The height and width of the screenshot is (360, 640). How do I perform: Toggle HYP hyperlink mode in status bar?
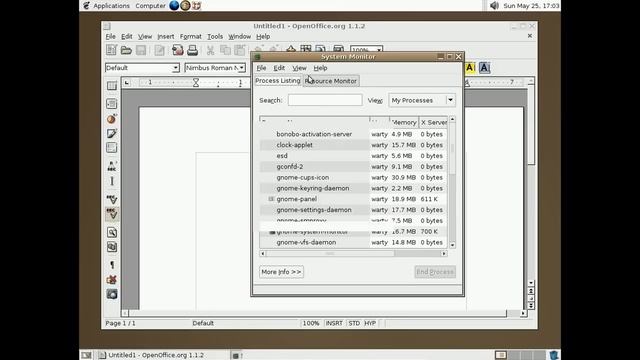click(370, 323)
